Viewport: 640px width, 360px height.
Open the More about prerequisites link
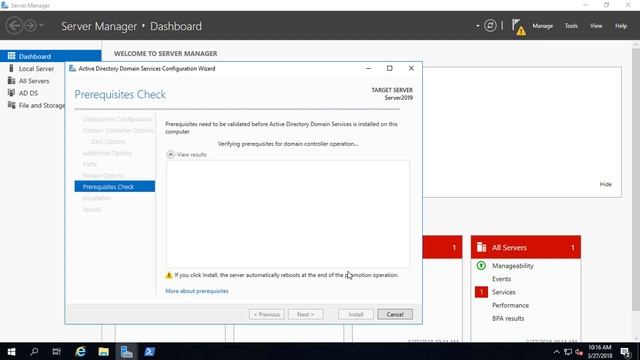point(197,291)
